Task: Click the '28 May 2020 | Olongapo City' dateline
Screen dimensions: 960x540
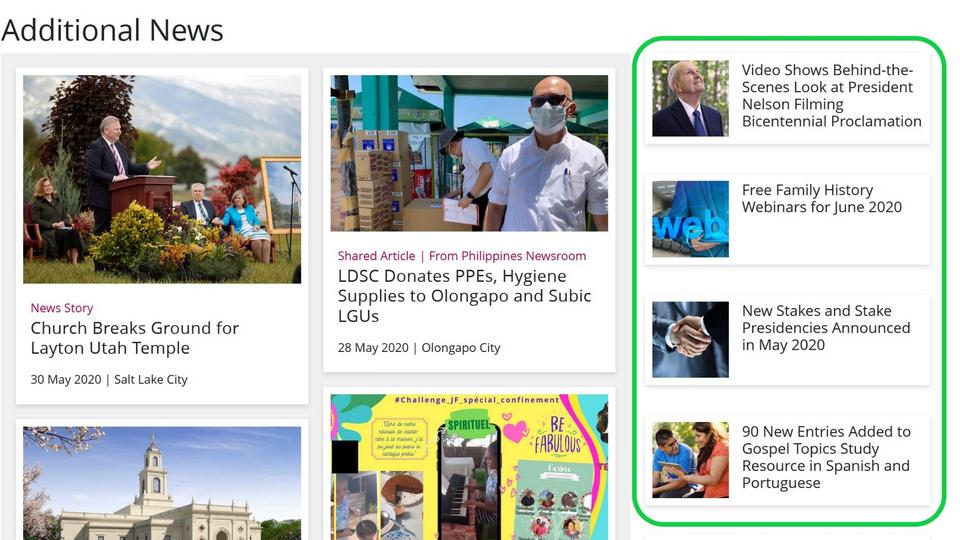Action: [x=419, y=348]
